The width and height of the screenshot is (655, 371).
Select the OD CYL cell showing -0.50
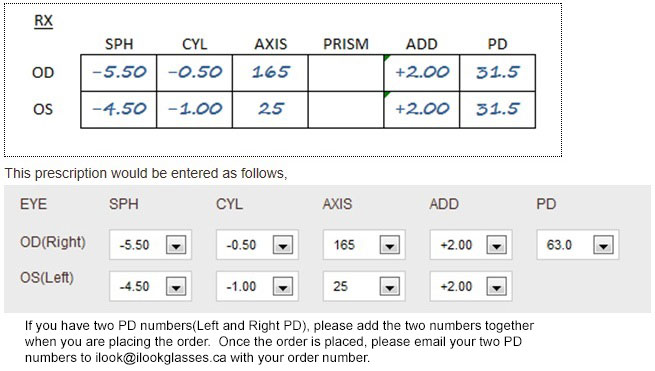tap(195, 73)
